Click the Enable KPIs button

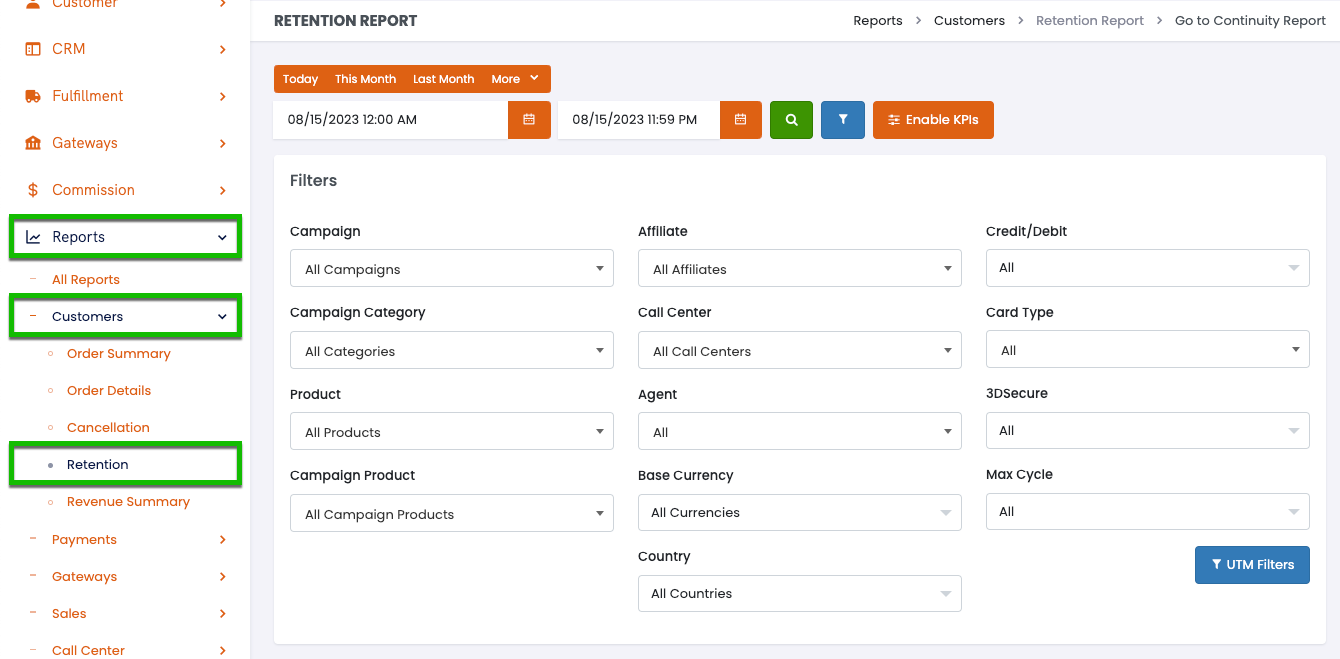tap(933, 120)
